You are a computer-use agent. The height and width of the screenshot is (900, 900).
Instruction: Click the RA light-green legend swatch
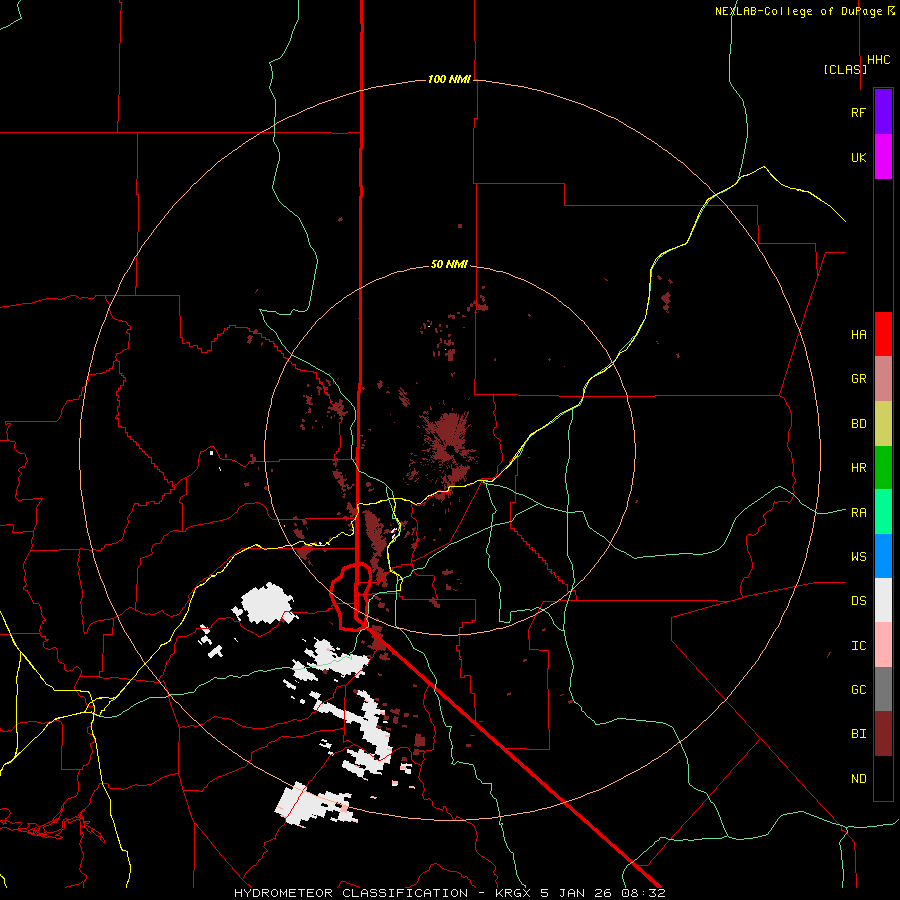point(883,512)
